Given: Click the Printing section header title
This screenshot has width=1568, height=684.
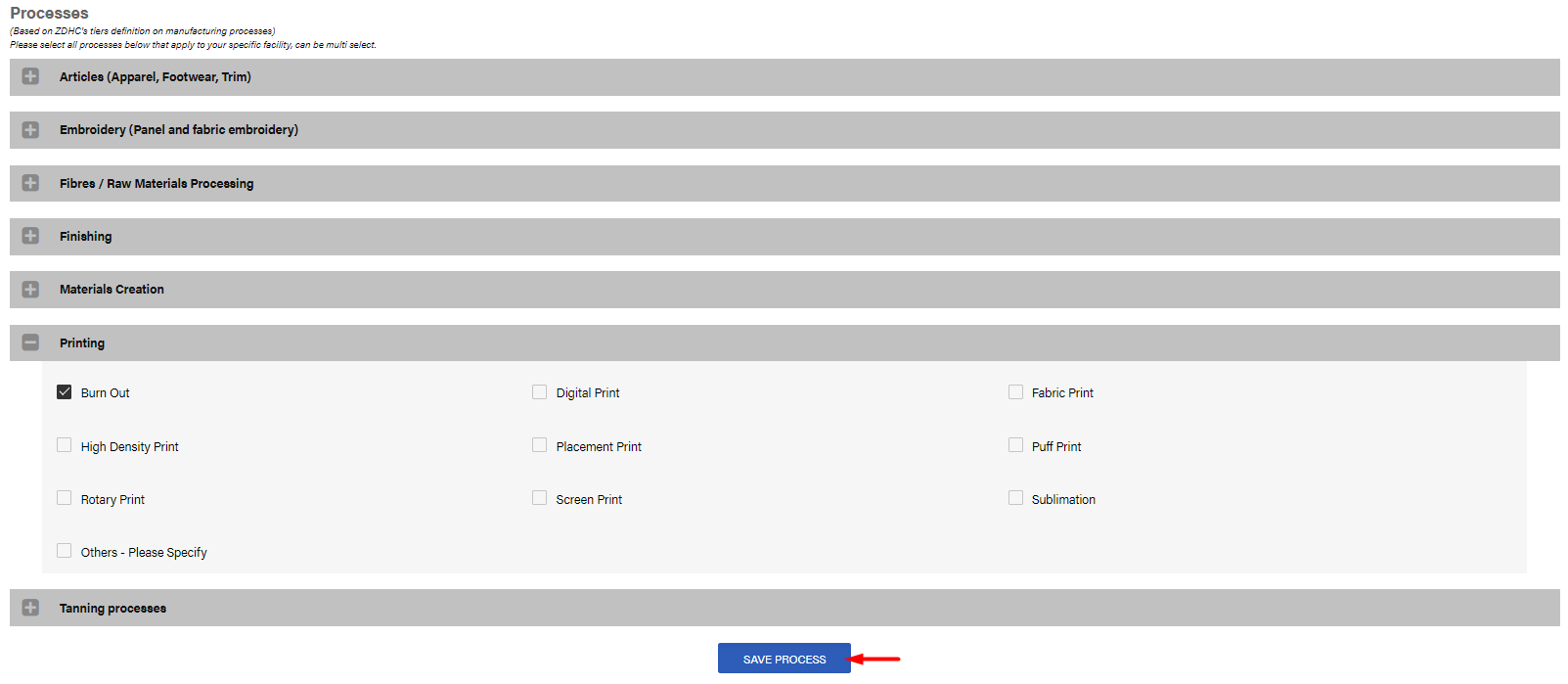Looking at the screenshot, I should point(82,343).
